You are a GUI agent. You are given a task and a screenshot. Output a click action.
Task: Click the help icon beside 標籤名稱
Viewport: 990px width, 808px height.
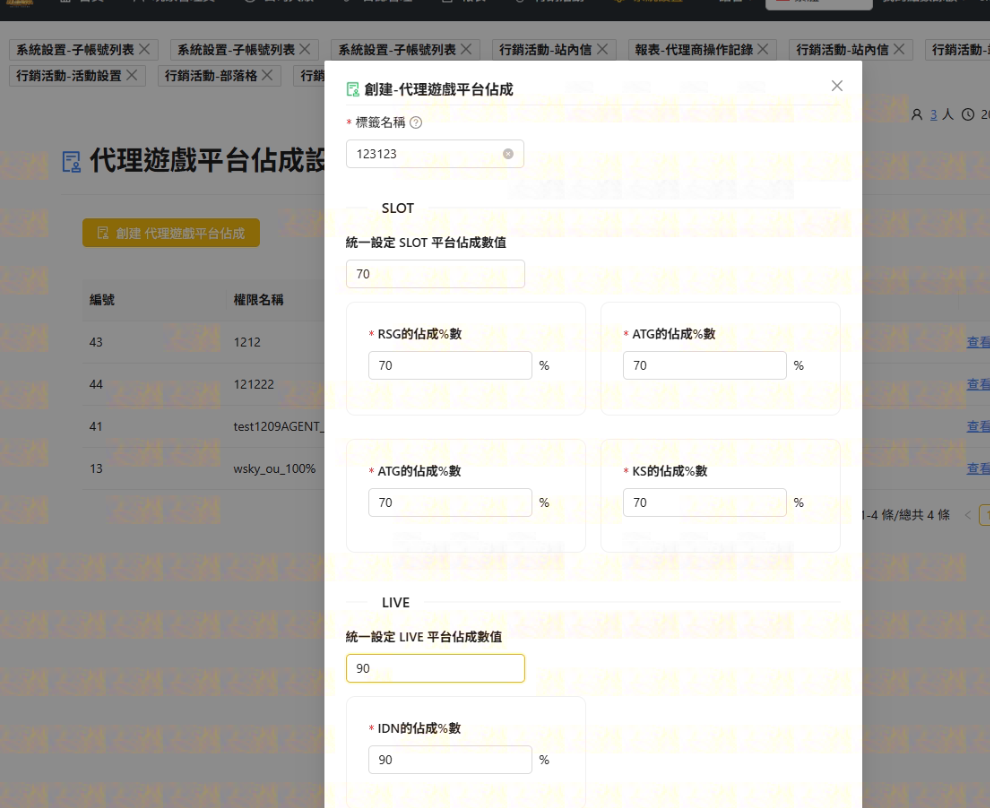416,123
